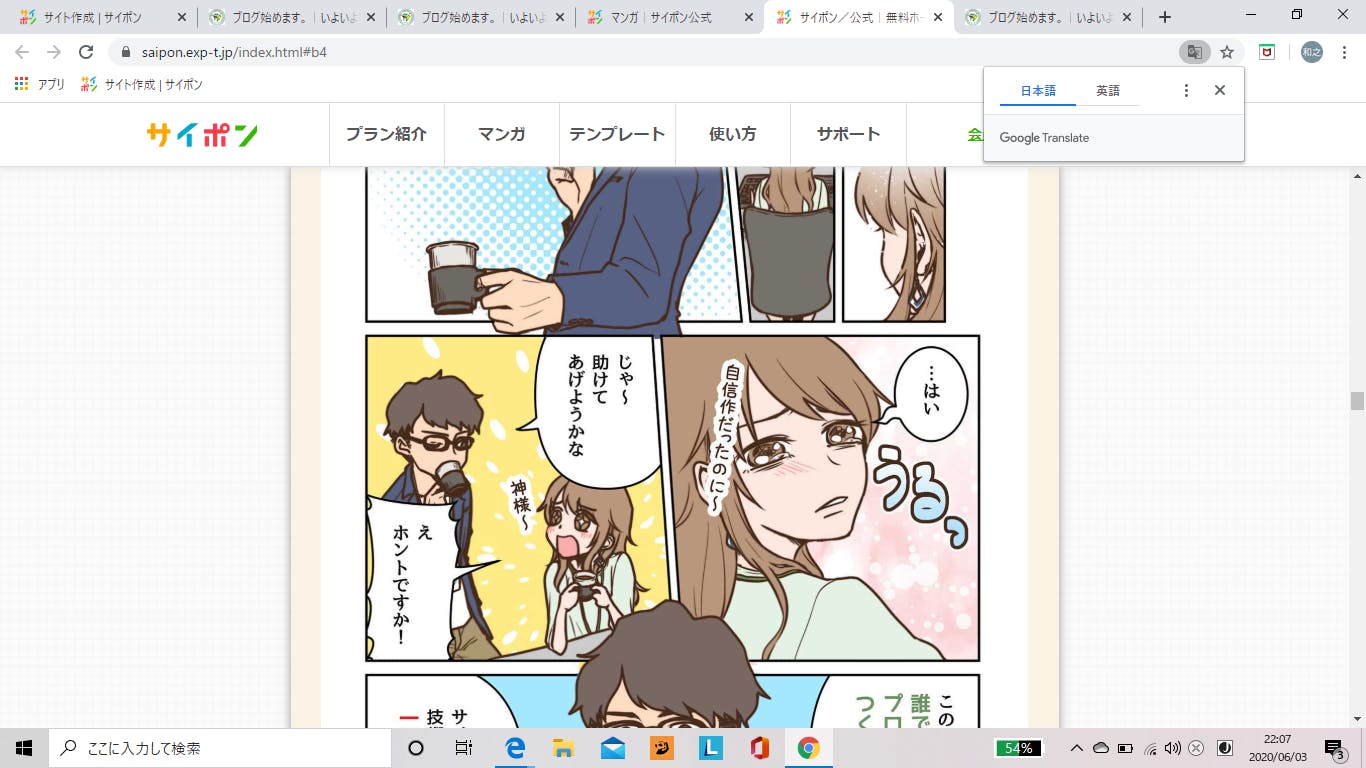Open the プラン紹介 navigation menu item
The image size is (1366, 768).
pyautogui.click(x=386, y=134)
